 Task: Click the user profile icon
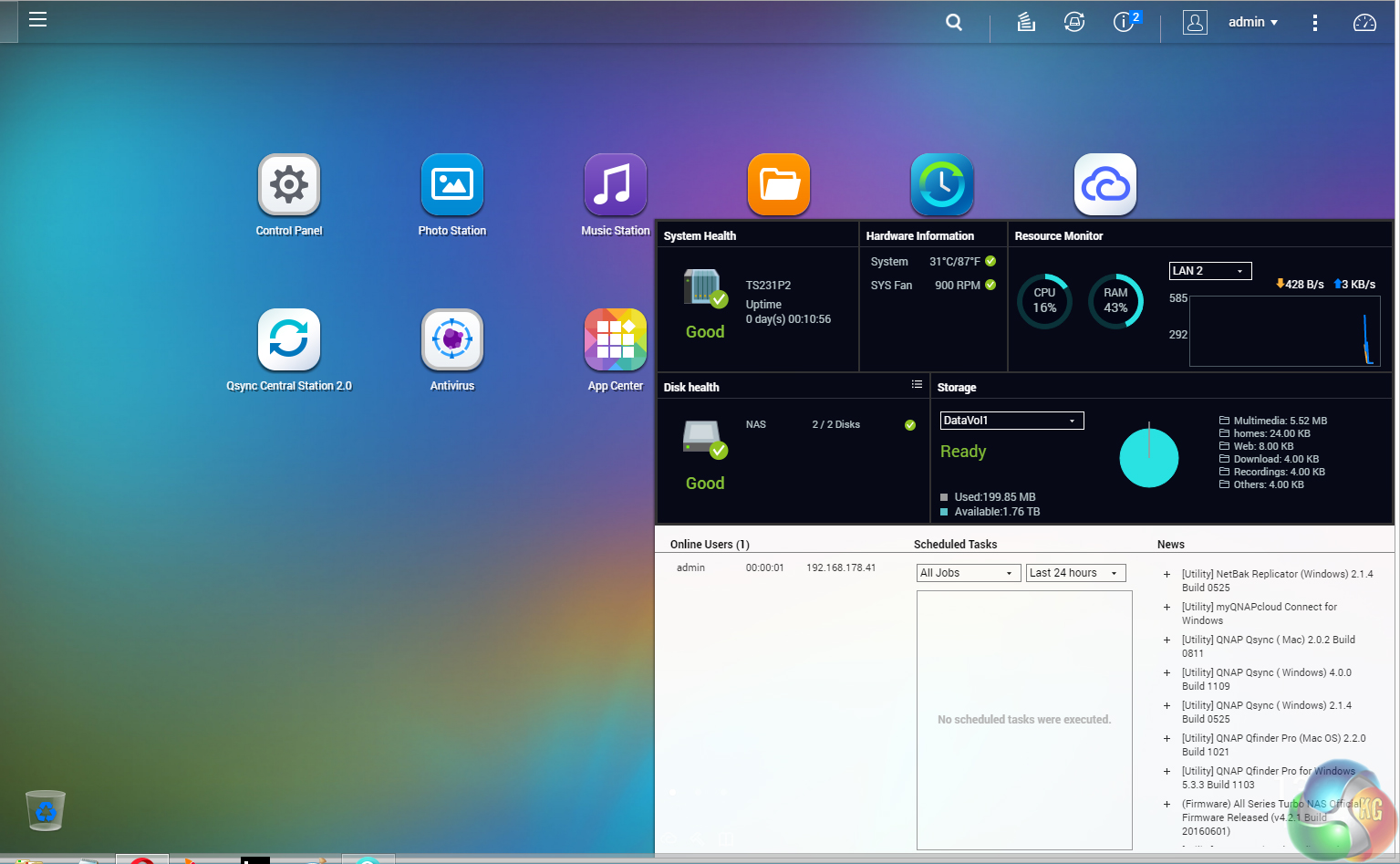[x=1195, y=22]
